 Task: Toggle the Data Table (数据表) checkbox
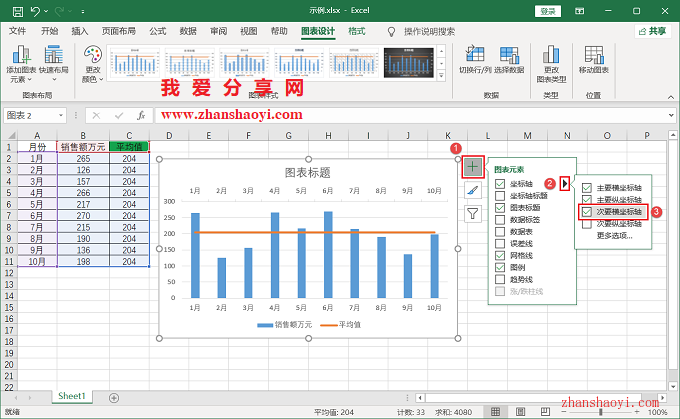[x=500, y=232]
